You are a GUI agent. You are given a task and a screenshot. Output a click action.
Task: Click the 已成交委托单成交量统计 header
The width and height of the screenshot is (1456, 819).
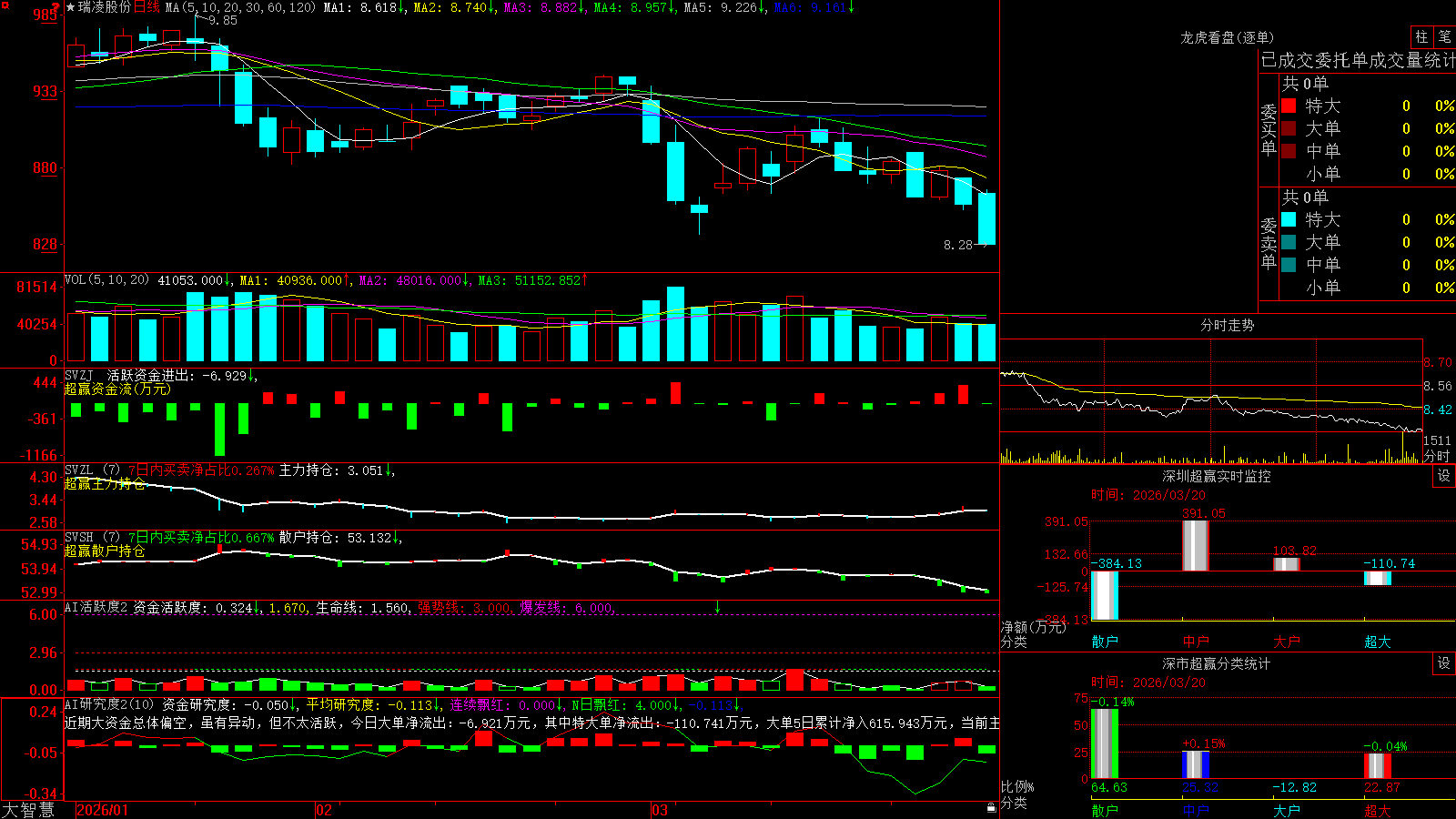pos(1358,60)
